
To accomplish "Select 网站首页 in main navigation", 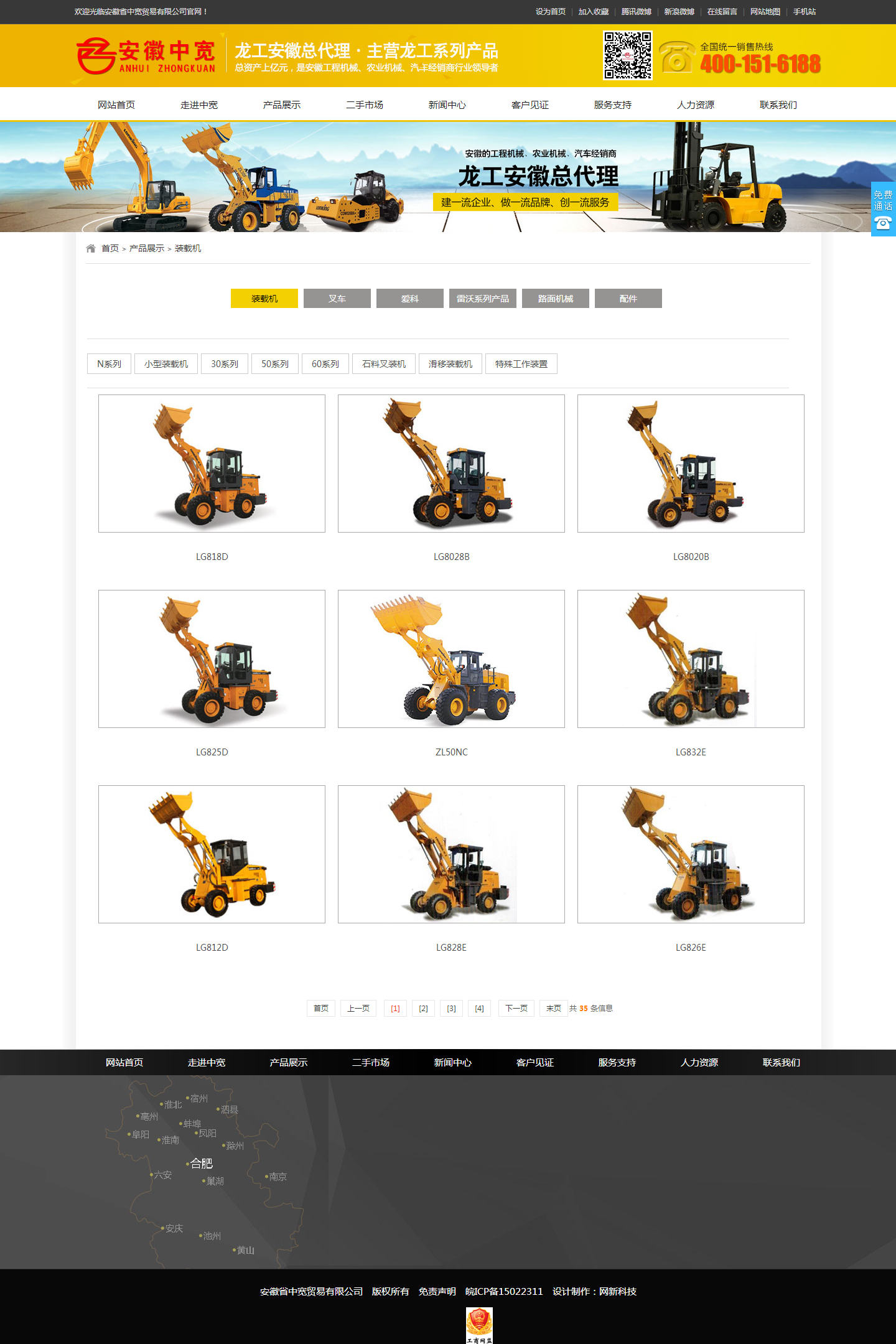I will point(116,105).
